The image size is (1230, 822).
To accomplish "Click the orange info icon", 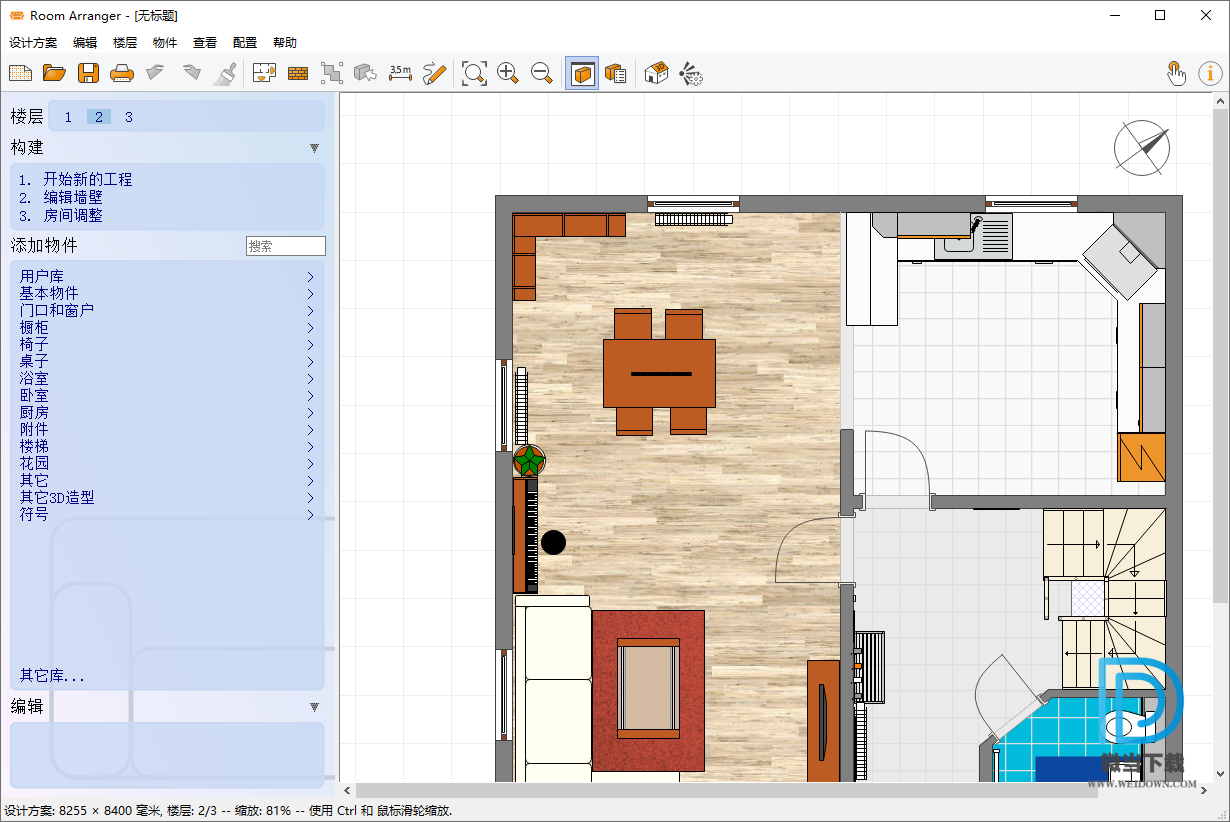I will [x=1211, y=73].
